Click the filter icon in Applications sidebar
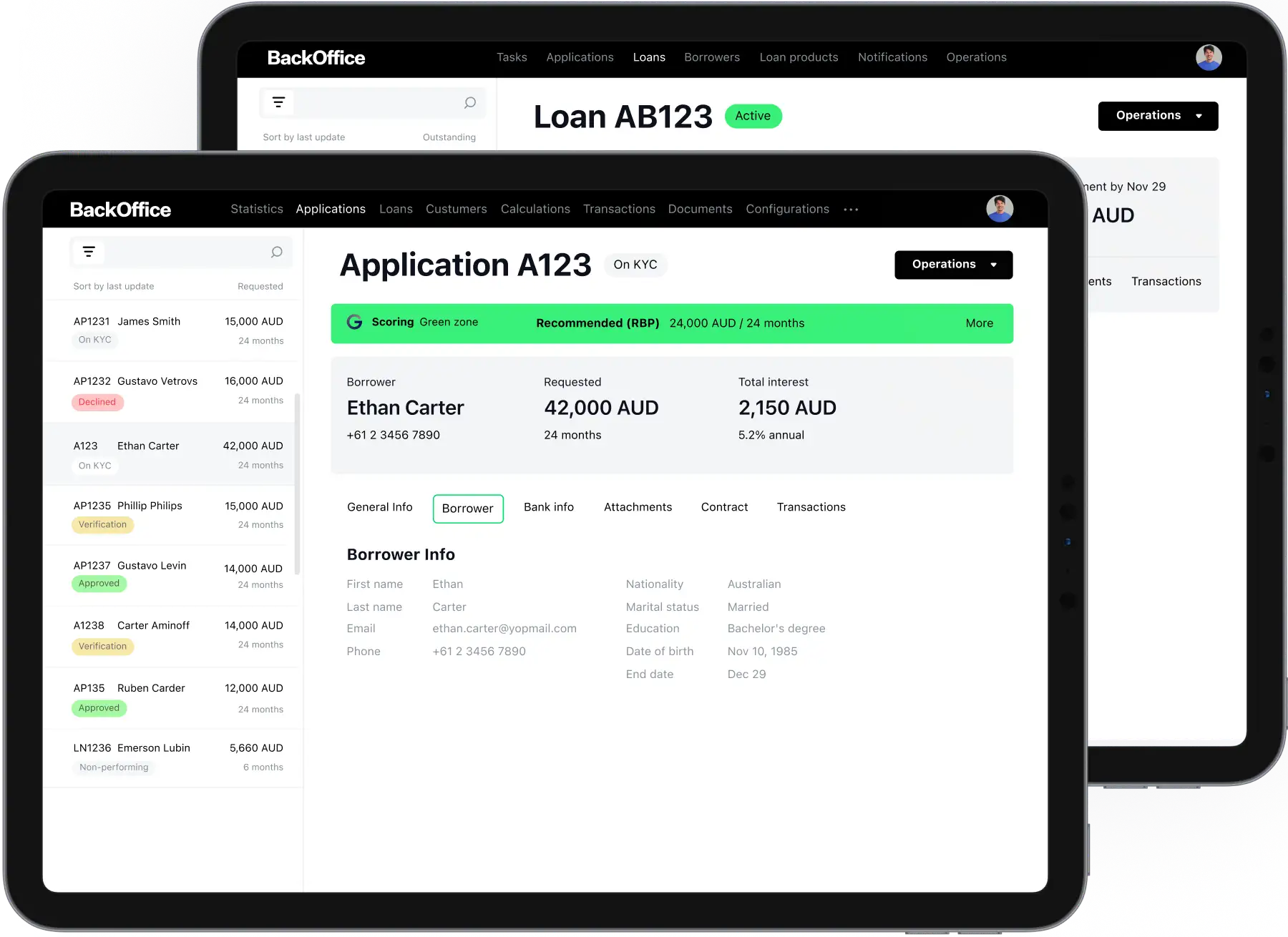Screen dimensions: 1288x937 point(89,252)
